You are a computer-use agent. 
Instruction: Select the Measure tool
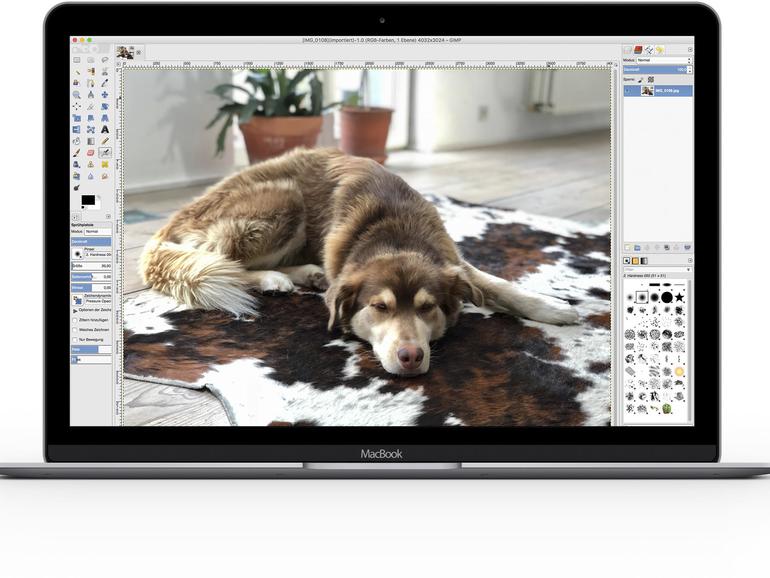tap(91, 95)
